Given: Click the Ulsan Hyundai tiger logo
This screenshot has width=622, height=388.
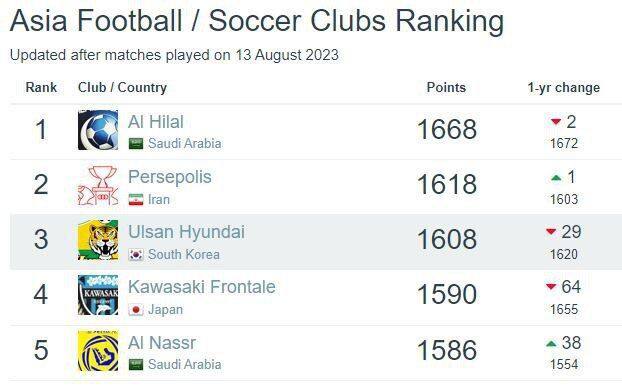Looking at the screenshot, I should [x=98, y=240].
